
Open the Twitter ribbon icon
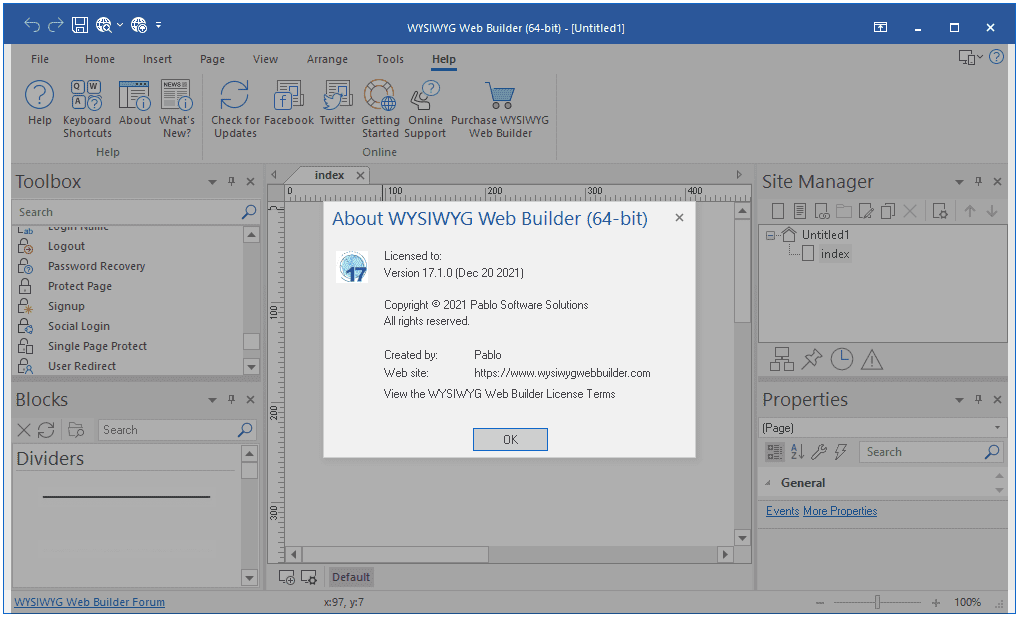coord(337,103)
